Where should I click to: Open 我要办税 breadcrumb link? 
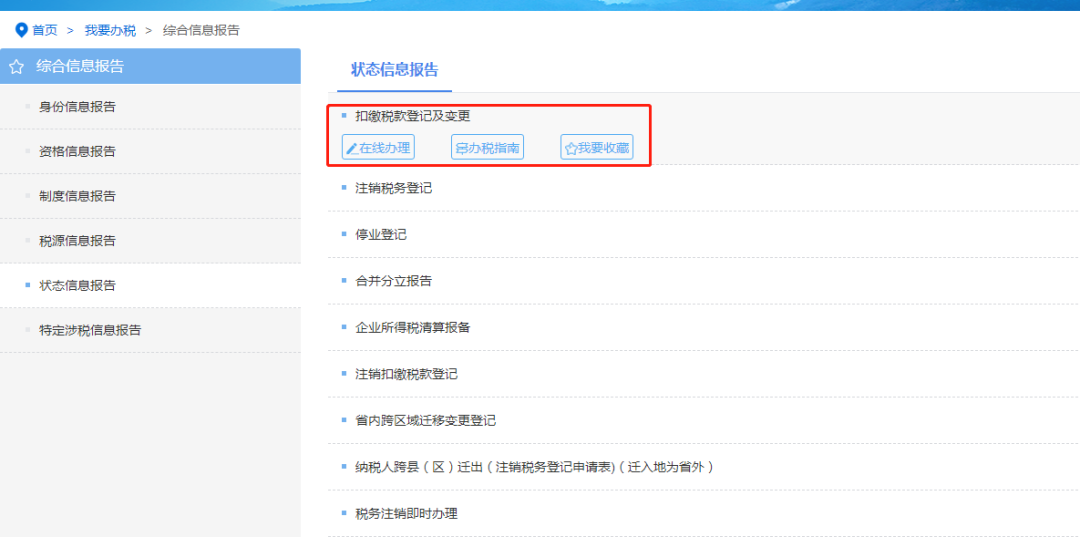[110, 30]
